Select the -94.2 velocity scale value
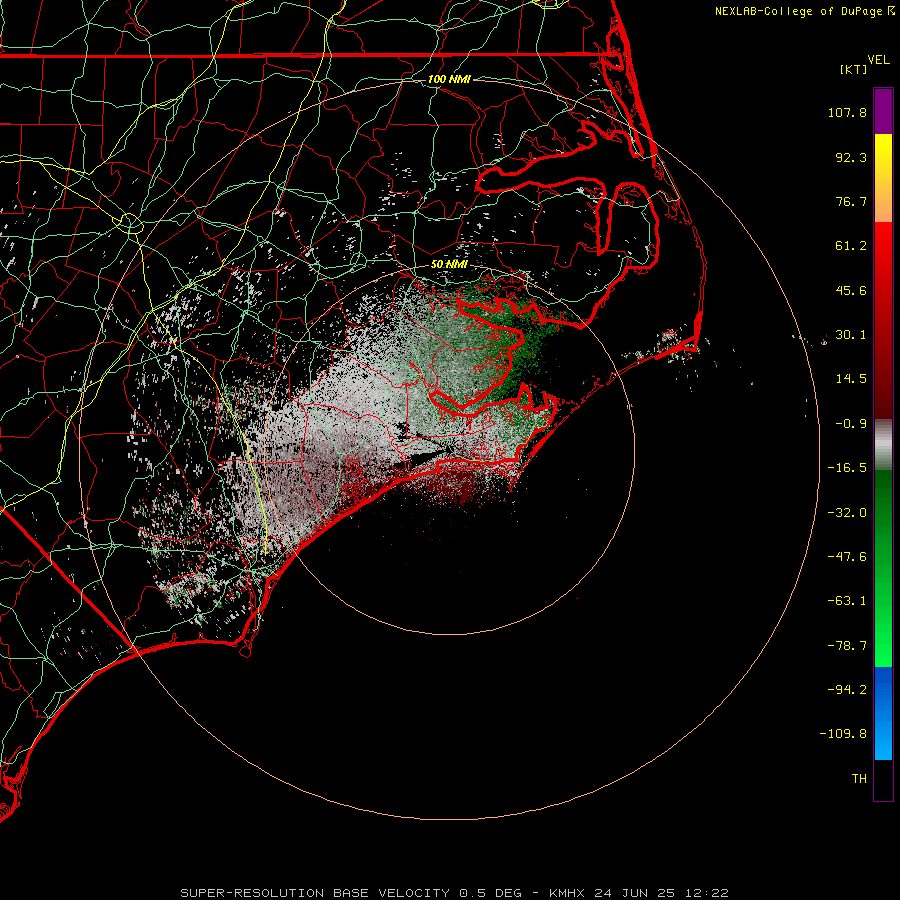This screenshot has width=900, height=900. (x=847, y=690)
